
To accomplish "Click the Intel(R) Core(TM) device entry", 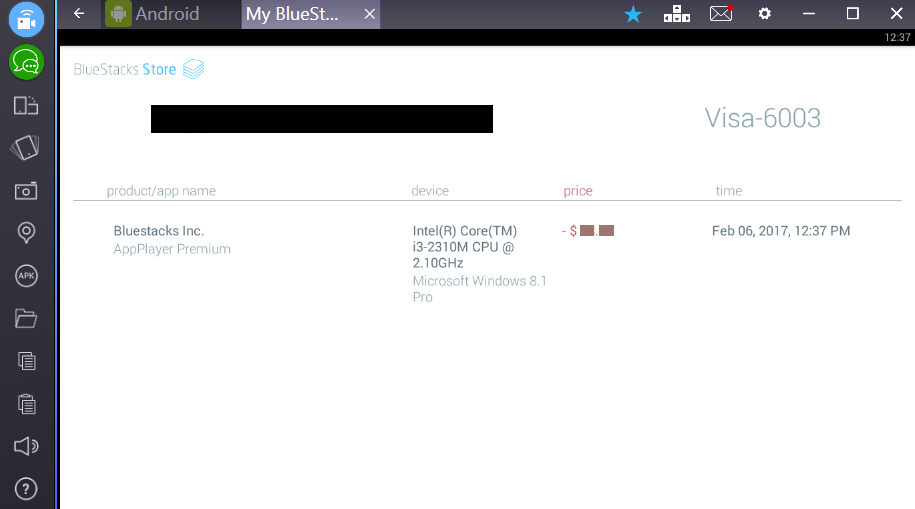I will (465, 247).
